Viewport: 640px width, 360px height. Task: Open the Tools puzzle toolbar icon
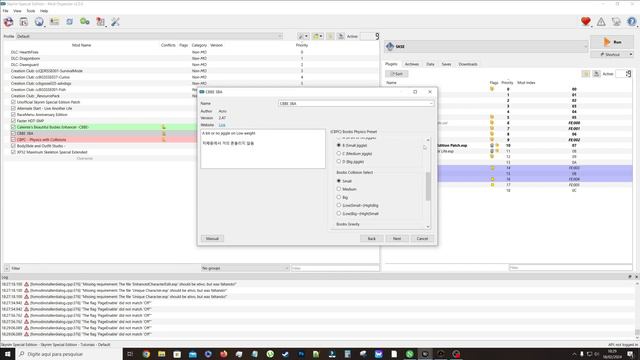pyautogui.click(x=100, y=22)
